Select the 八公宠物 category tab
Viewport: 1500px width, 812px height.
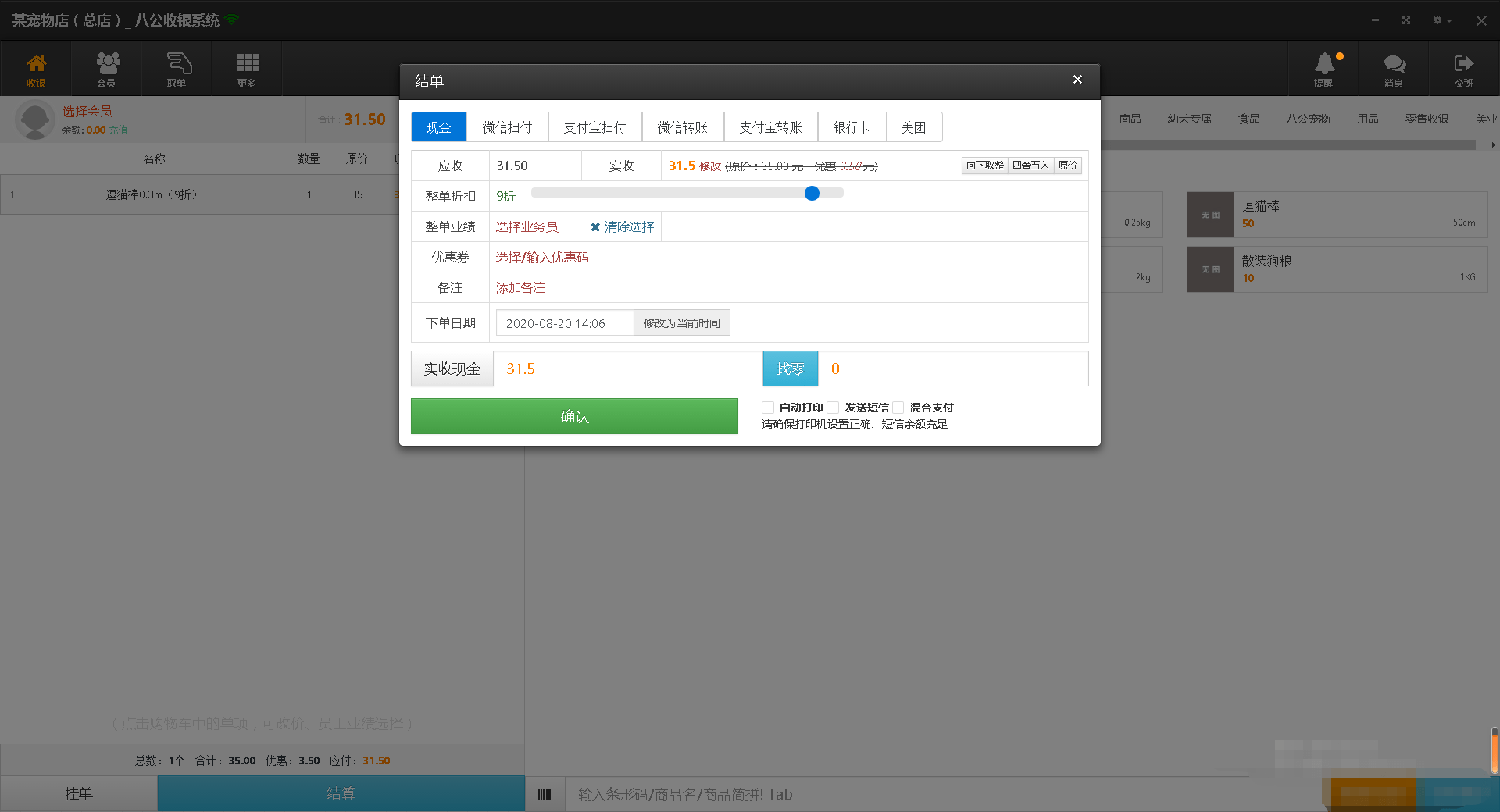point(1308,119)
